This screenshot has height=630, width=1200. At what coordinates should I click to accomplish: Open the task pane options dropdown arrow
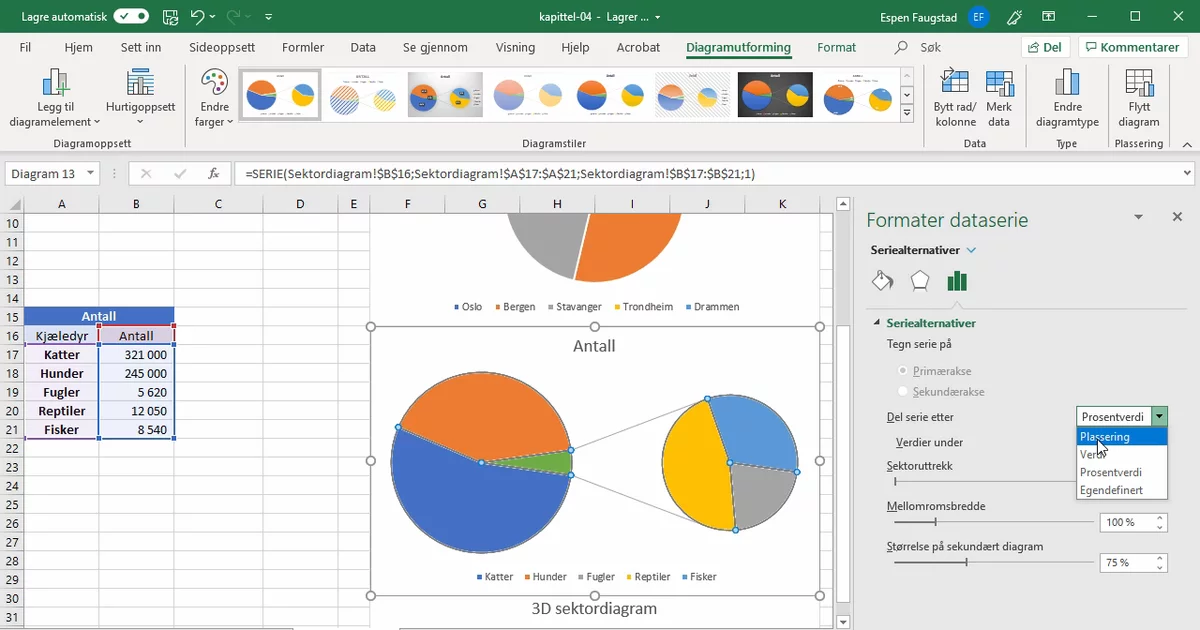pyautogui.click(x=1138, y=217)
